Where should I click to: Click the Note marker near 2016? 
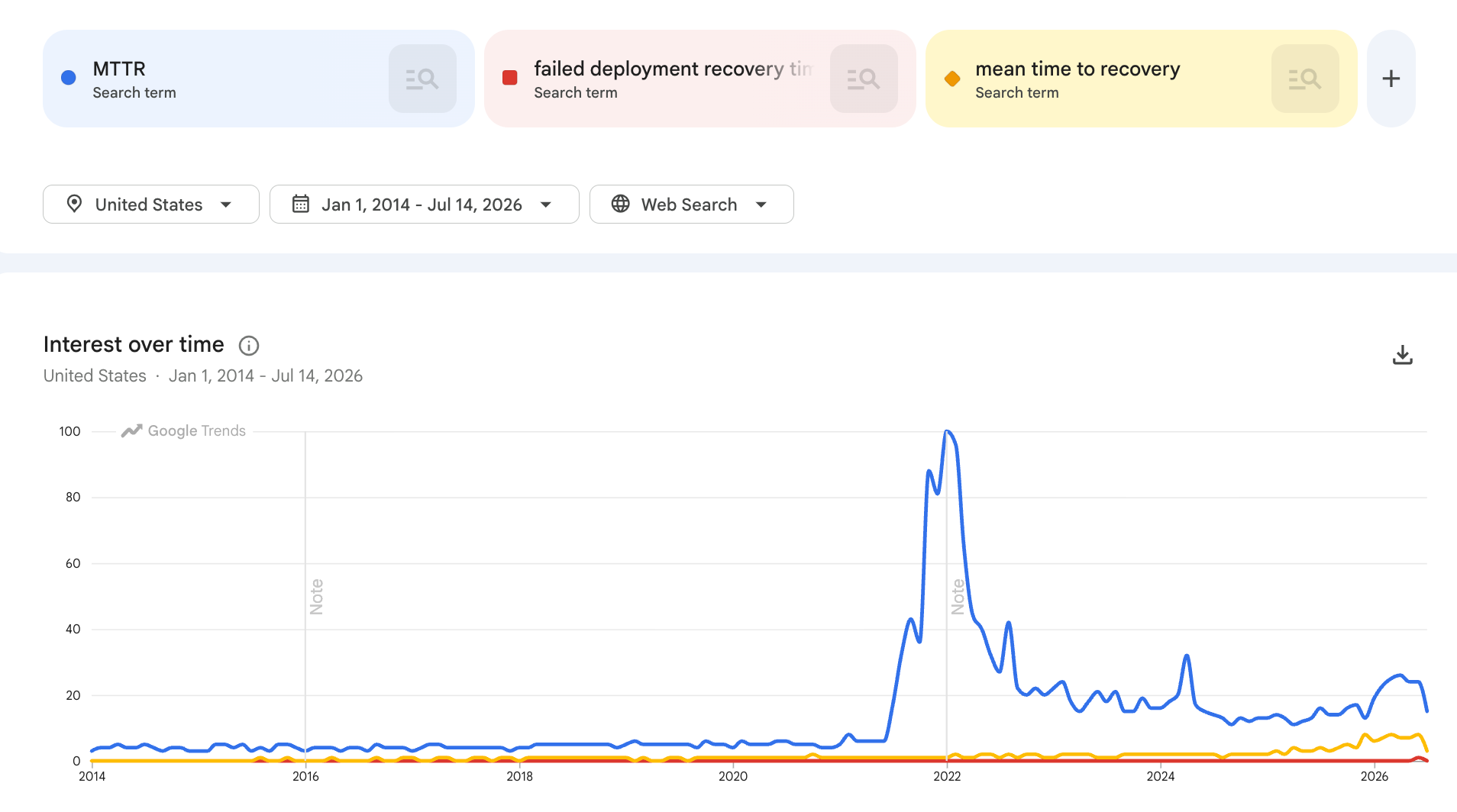(316, 597)
